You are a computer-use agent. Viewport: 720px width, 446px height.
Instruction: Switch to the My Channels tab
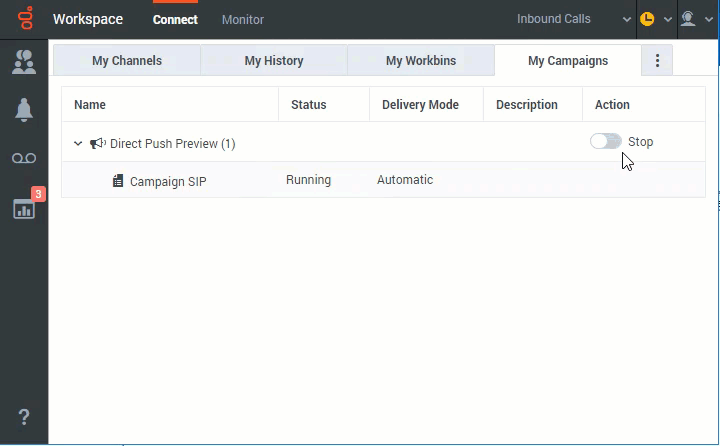pos(127,61)
